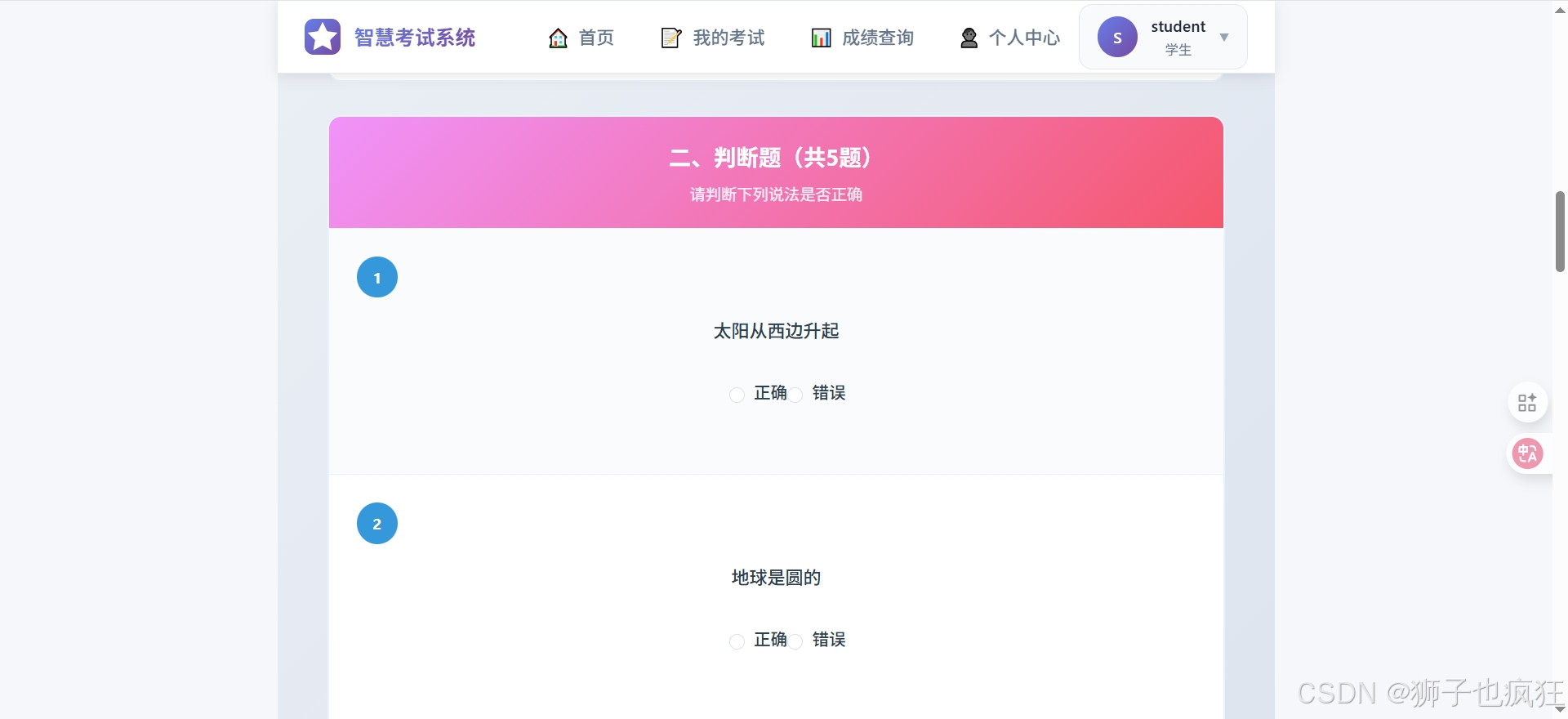1568x719 pixels.
Task: Switch to the 我的考试 section
Action: click(x=728, y=38)
